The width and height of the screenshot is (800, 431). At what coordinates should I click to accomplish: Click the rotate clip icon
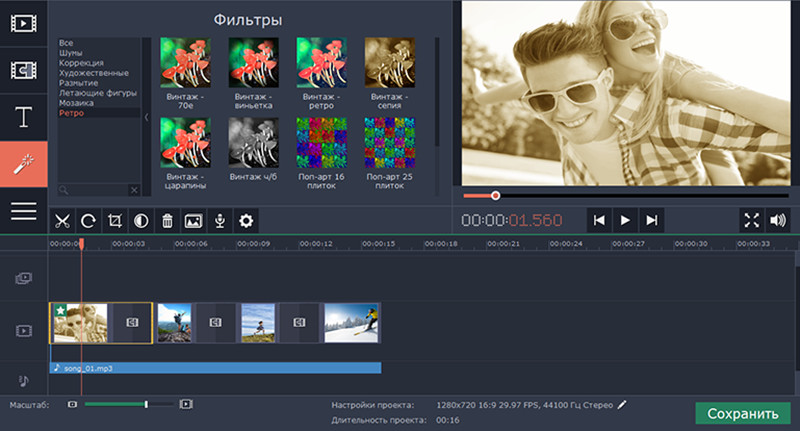click(88, 220)
